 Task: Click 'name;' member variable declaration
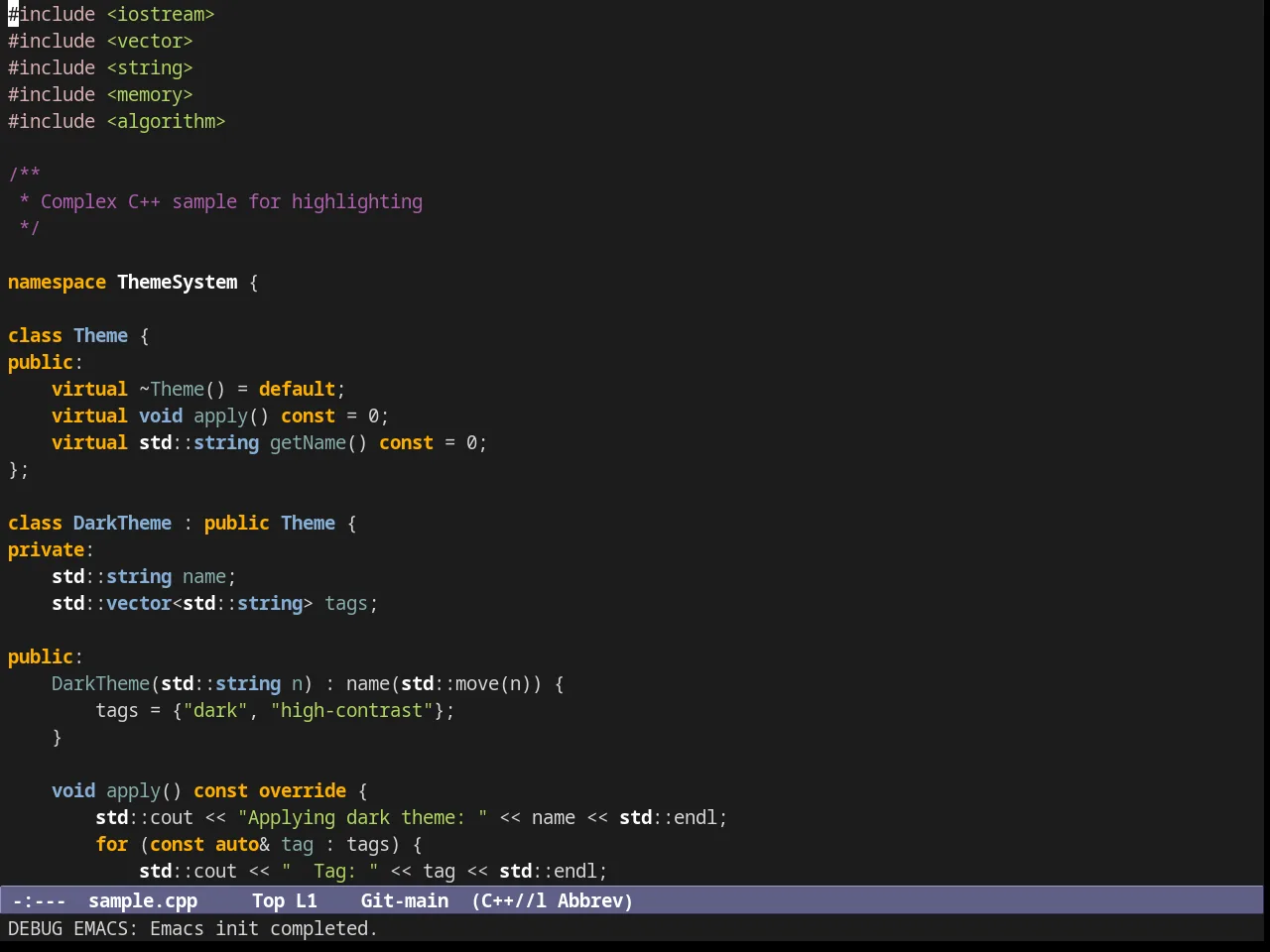tap(209, 576)
